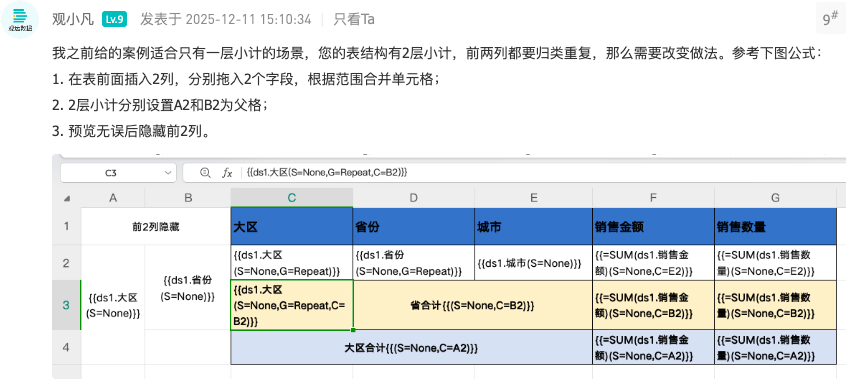Click the 销售数量 header cell
The image size is (863, 391).
pos(775,226)
